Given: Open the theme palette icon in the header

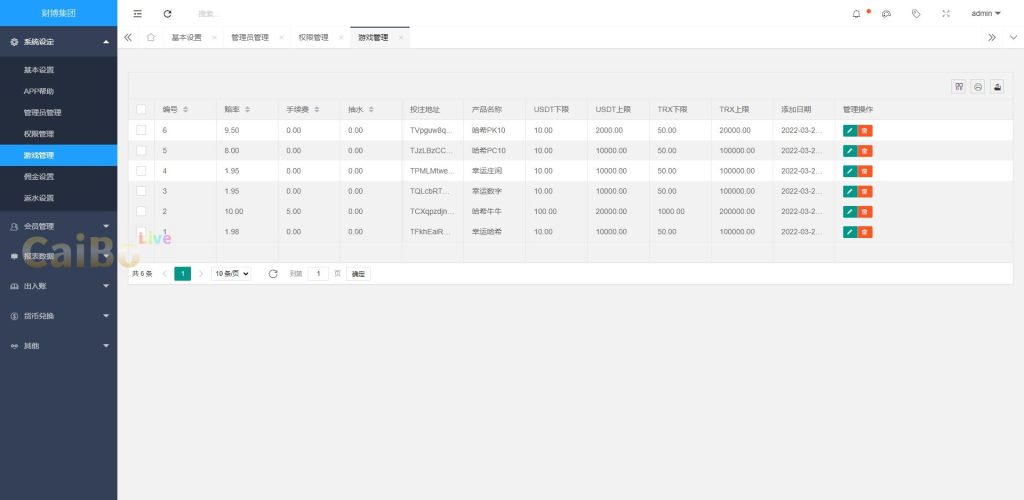Looking at the screenshot, I should point(886,13).
